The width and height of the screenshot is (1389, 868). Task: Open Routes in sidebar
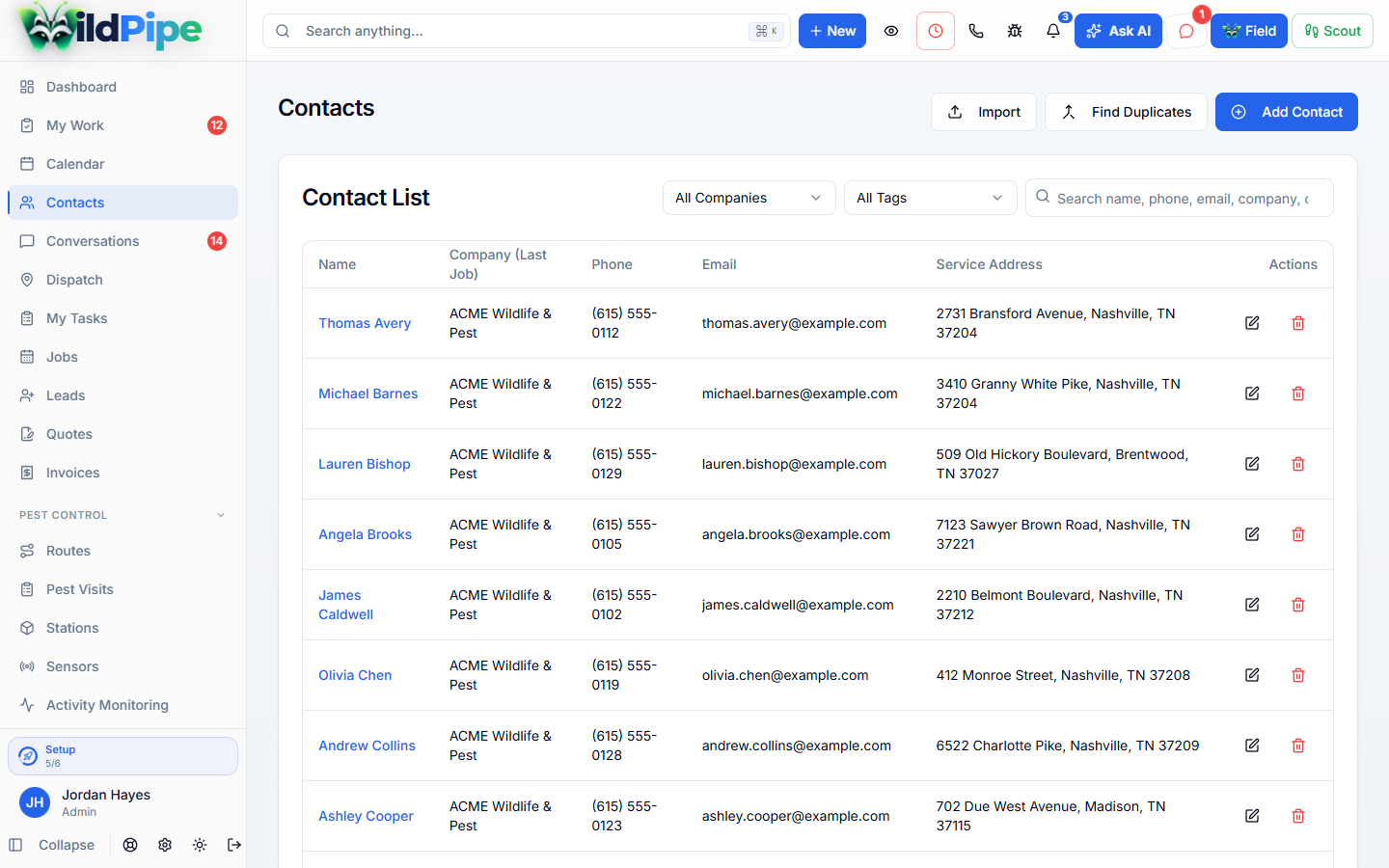click(123, 551)
